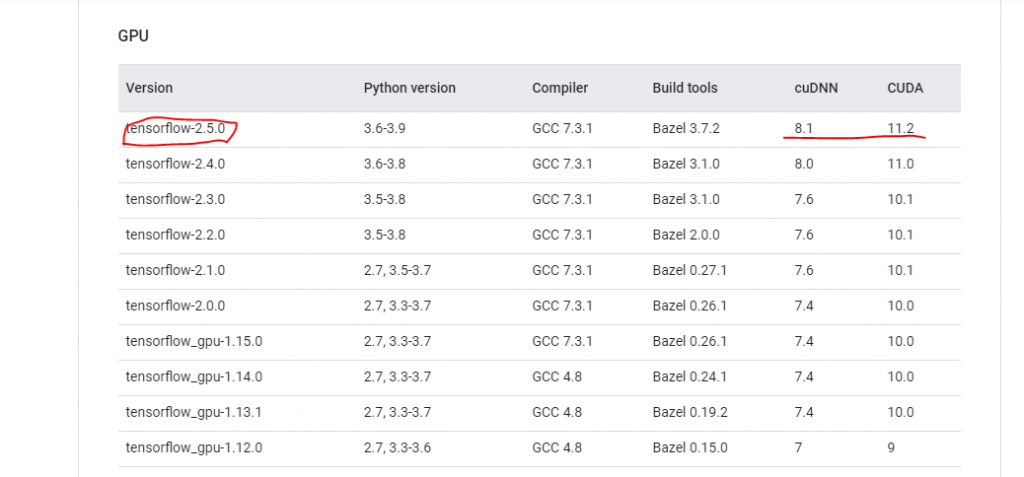Click CUDA 10.1 in tensorflow-2.2.0 row
1024x477 pixels.
[901, 235]
